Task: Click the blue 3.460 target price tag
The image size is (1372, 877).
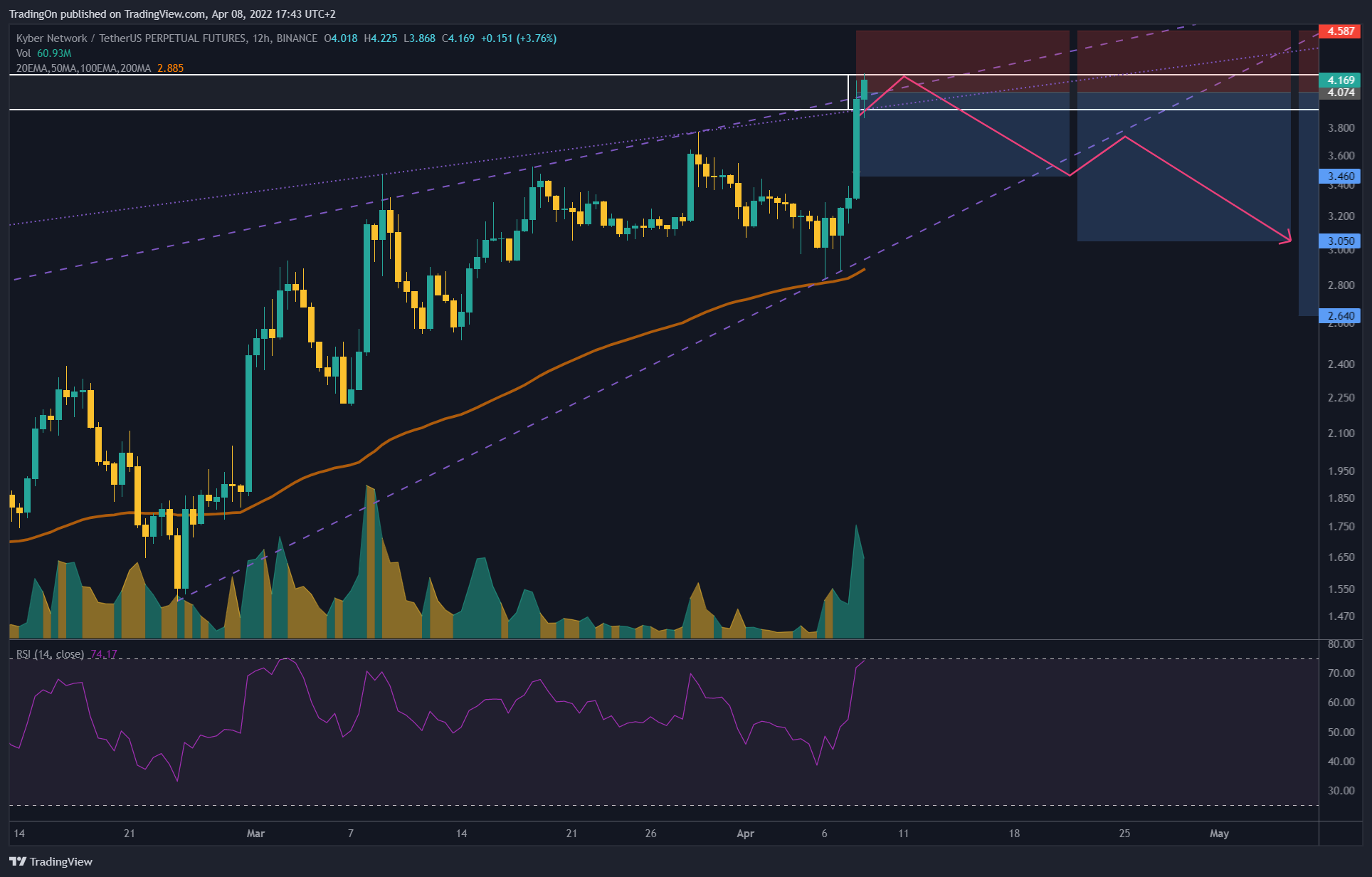Action: tap(1340, 177)
